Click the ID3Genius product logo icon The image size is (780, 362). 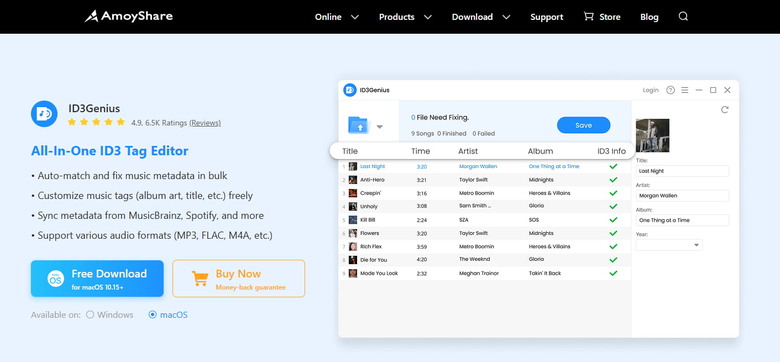44,113
